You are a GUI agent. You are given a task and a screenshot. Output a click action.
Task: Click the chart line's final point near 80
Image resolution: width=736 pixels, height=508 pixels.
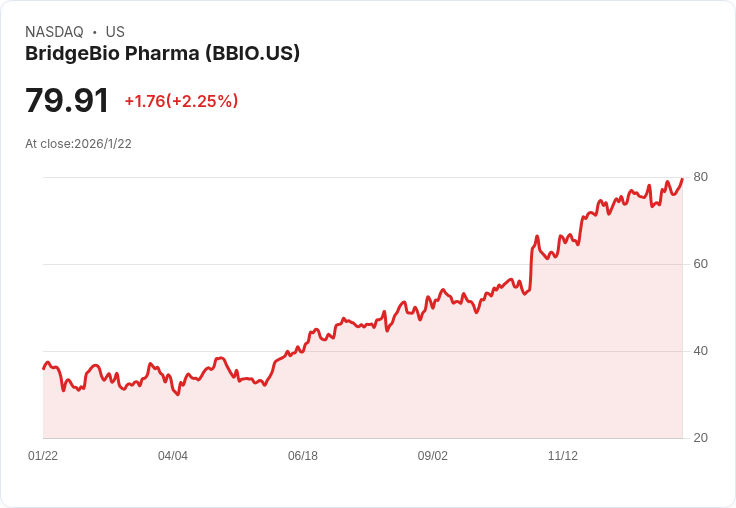pos(682,179)
